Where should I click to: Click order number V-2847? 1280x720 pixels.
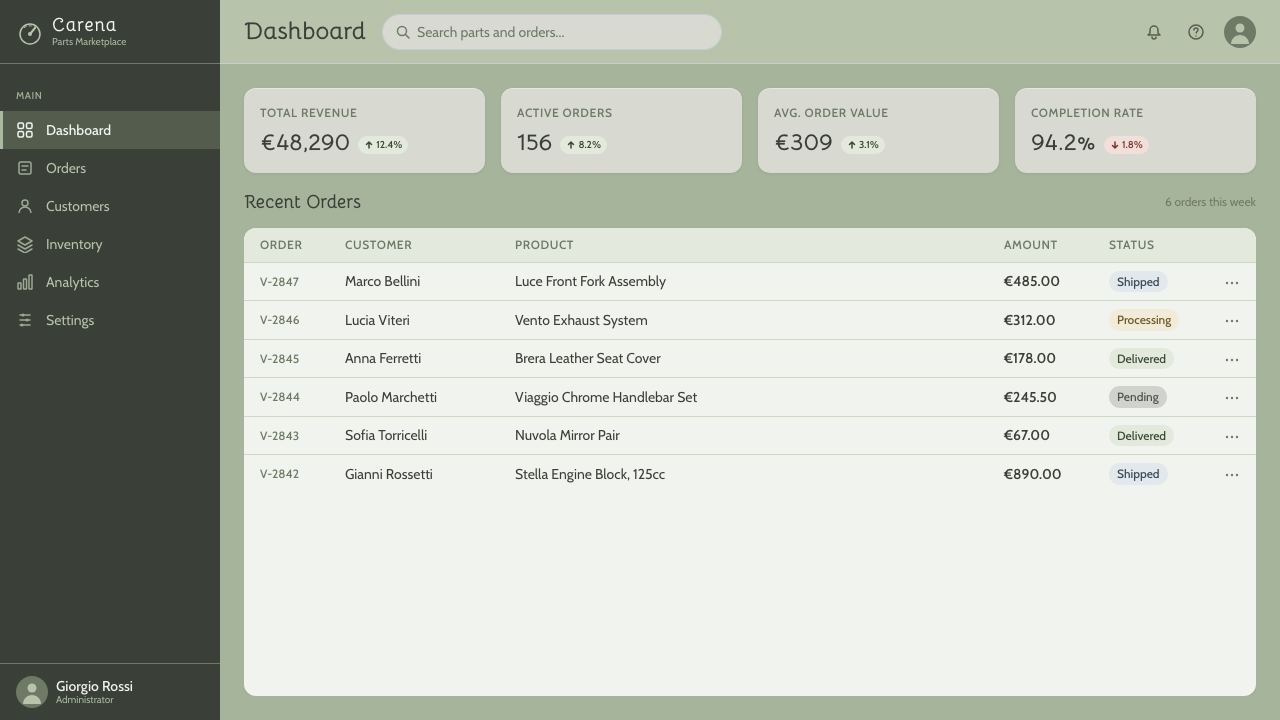[279, 282]
